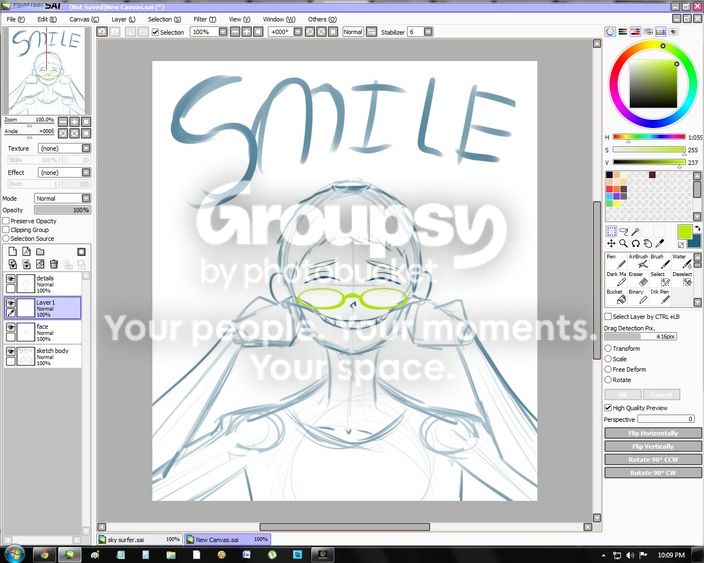The height and width of the screenshot is (563, 704).
Task: Open the Effect dropdown
Action: click(86, 172)
